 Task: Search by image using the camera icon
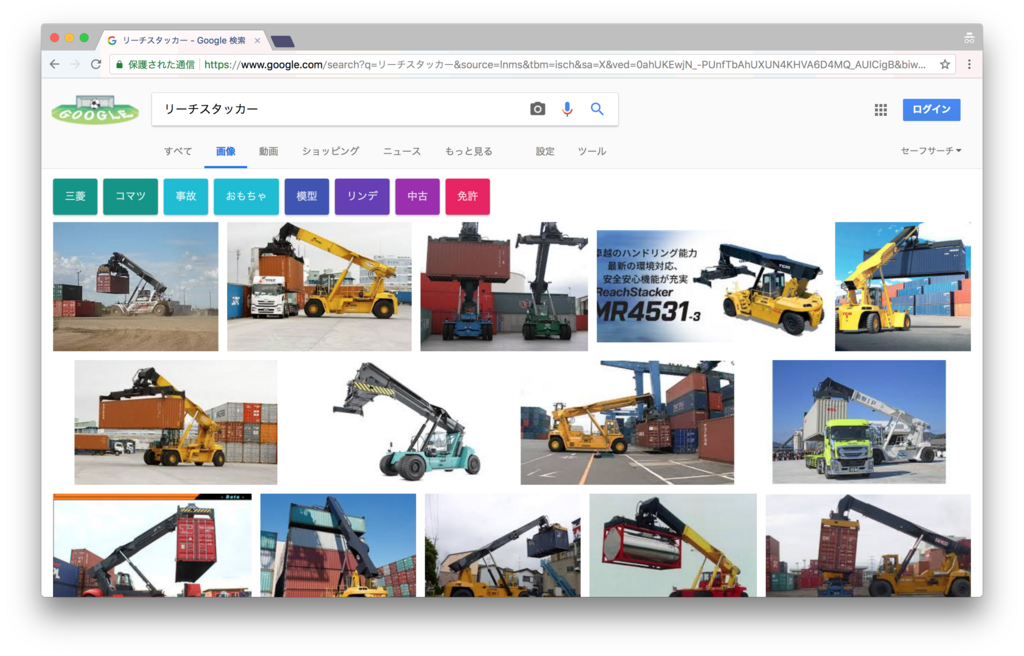[537, 109]
